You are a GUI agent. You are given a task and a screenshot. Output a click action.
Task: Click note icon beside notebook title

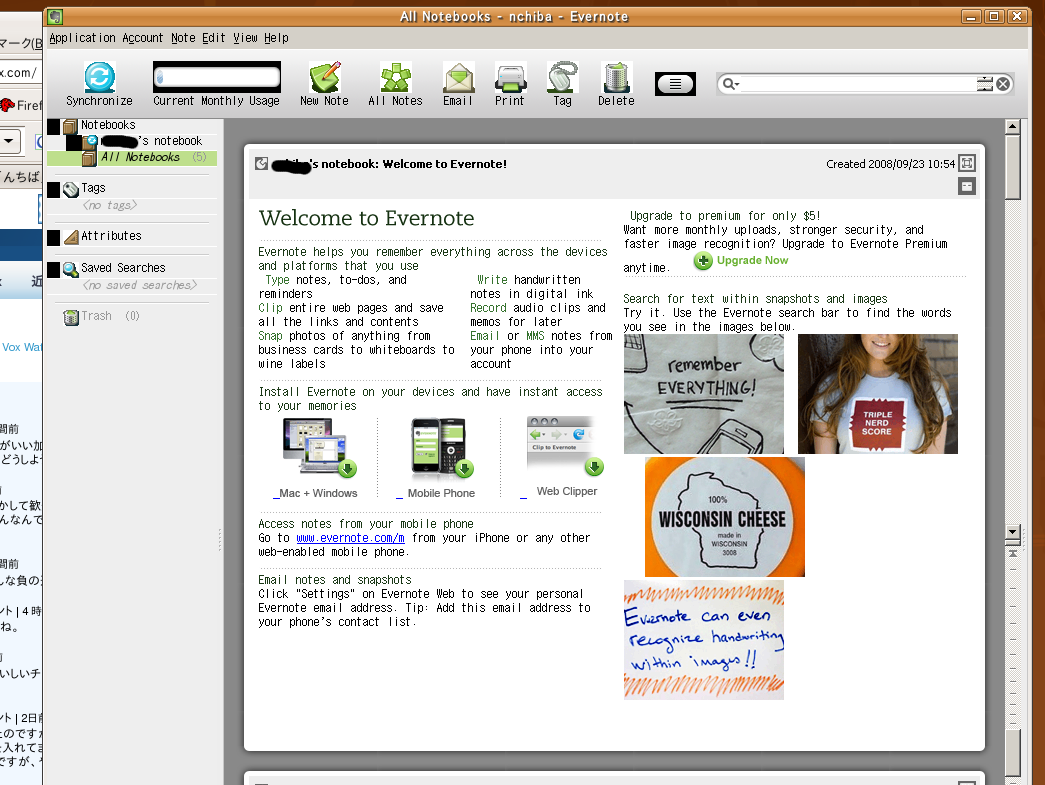(262, 164)
